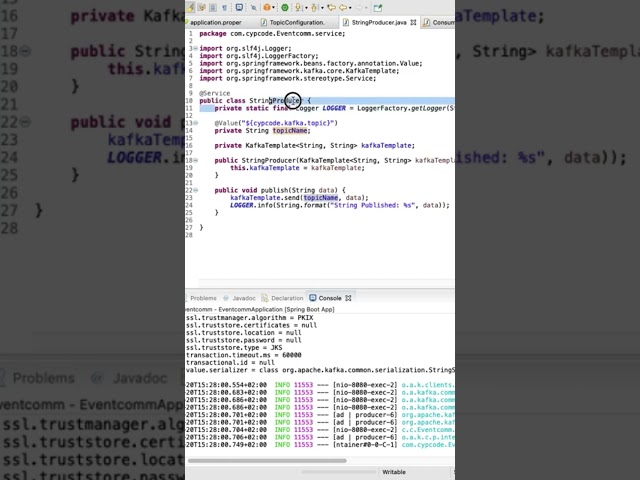Click console header 'EventcommApplication [Spring Boot App]'
Screen dimensions: 640x480
(276, 309)
